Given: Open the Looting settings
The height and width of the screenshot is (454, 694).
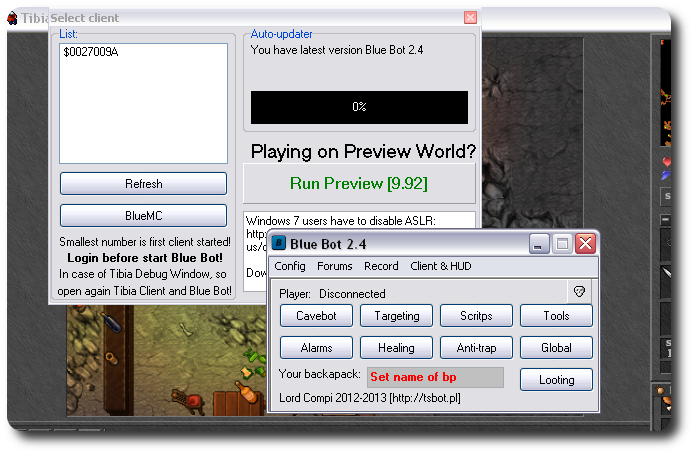Looking at the screenshot, I should [556, 380].
